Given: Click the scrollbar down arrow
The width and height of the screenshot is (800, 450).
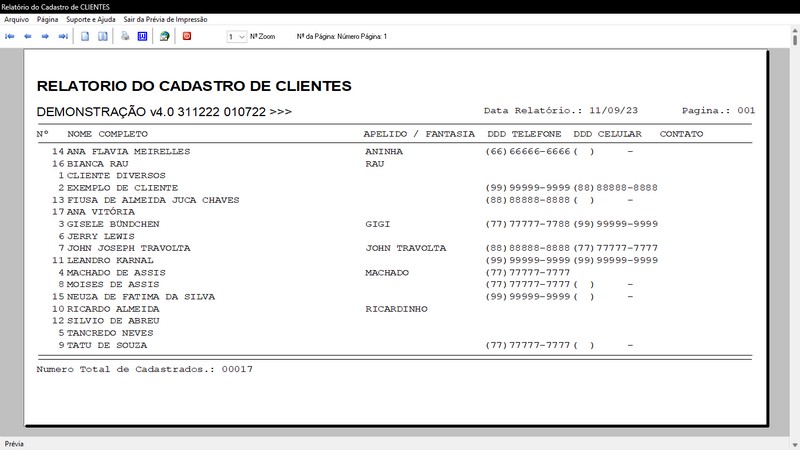Looking at the screenshot, I should tap(795, 445).
